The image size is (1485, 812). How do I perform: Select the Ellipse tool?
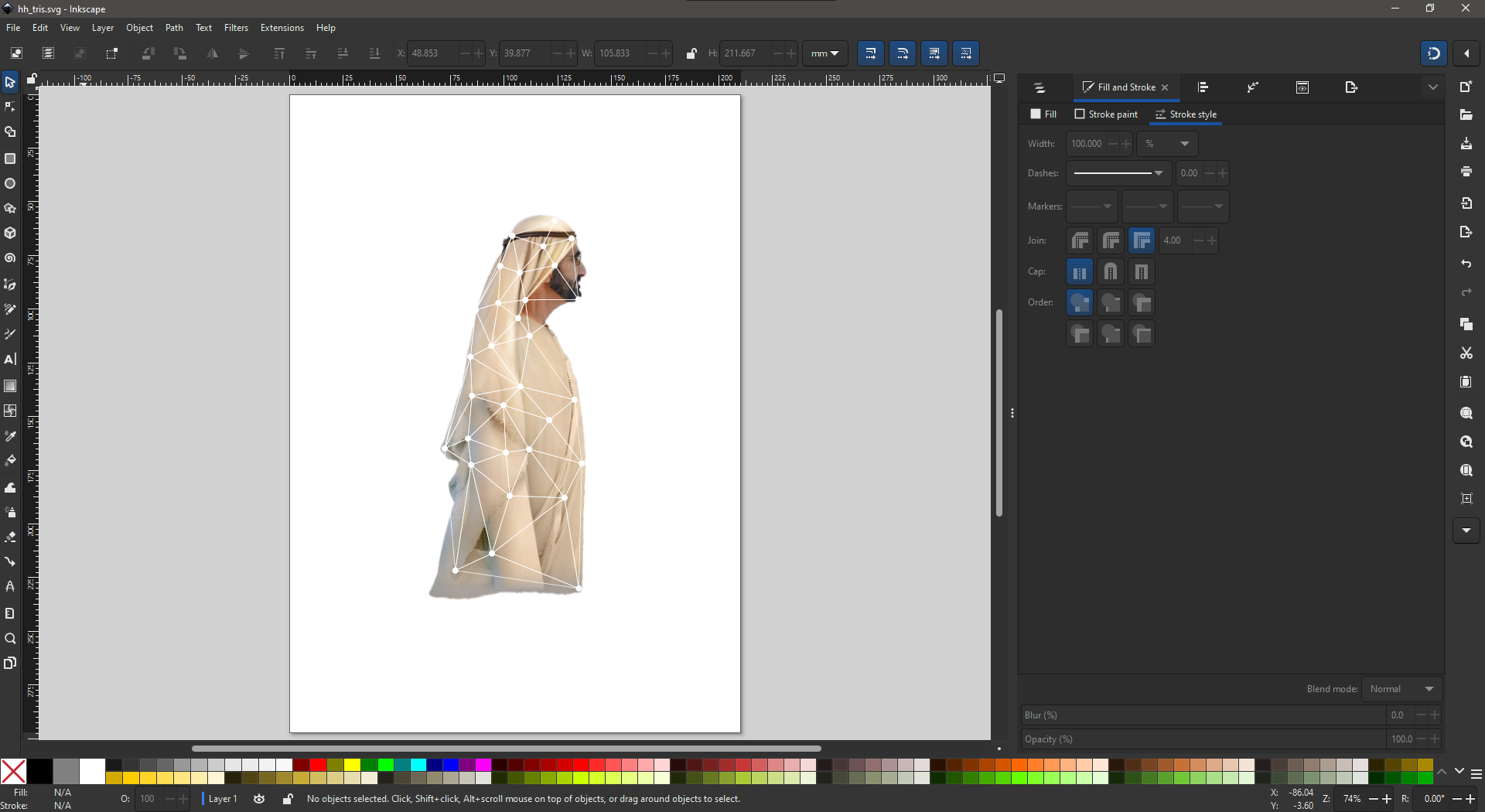click(10, 184)
